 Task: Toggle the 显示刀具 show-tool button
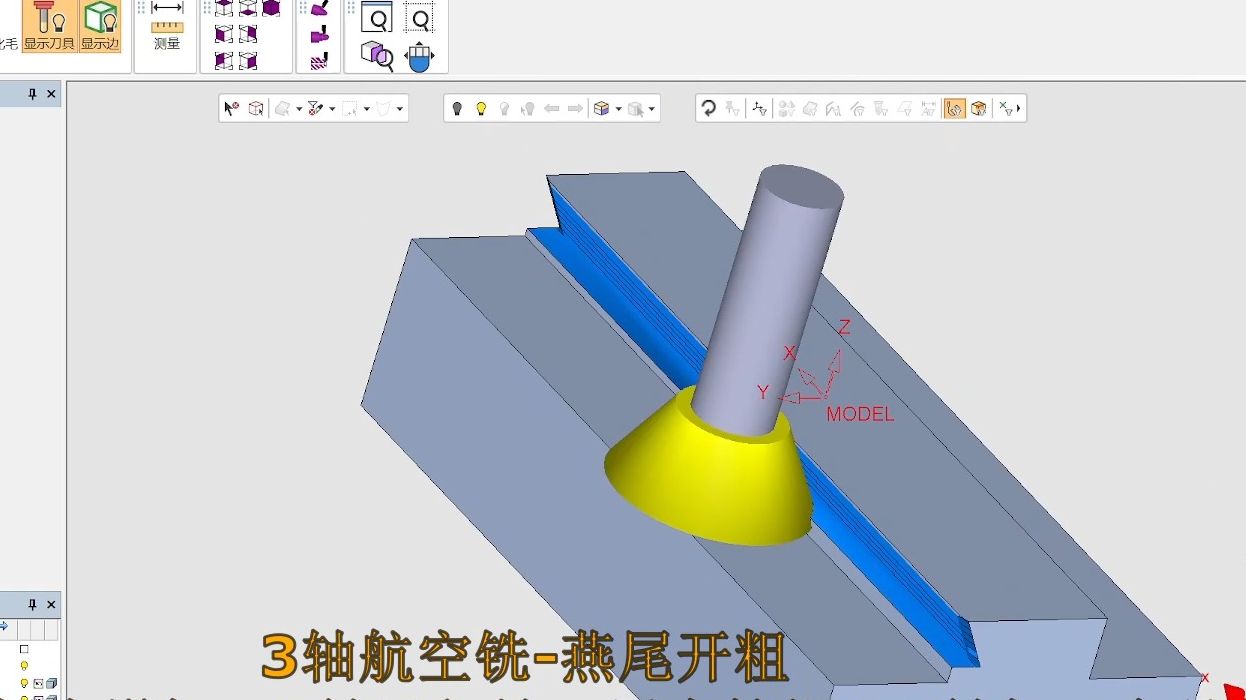coord(48,27)
